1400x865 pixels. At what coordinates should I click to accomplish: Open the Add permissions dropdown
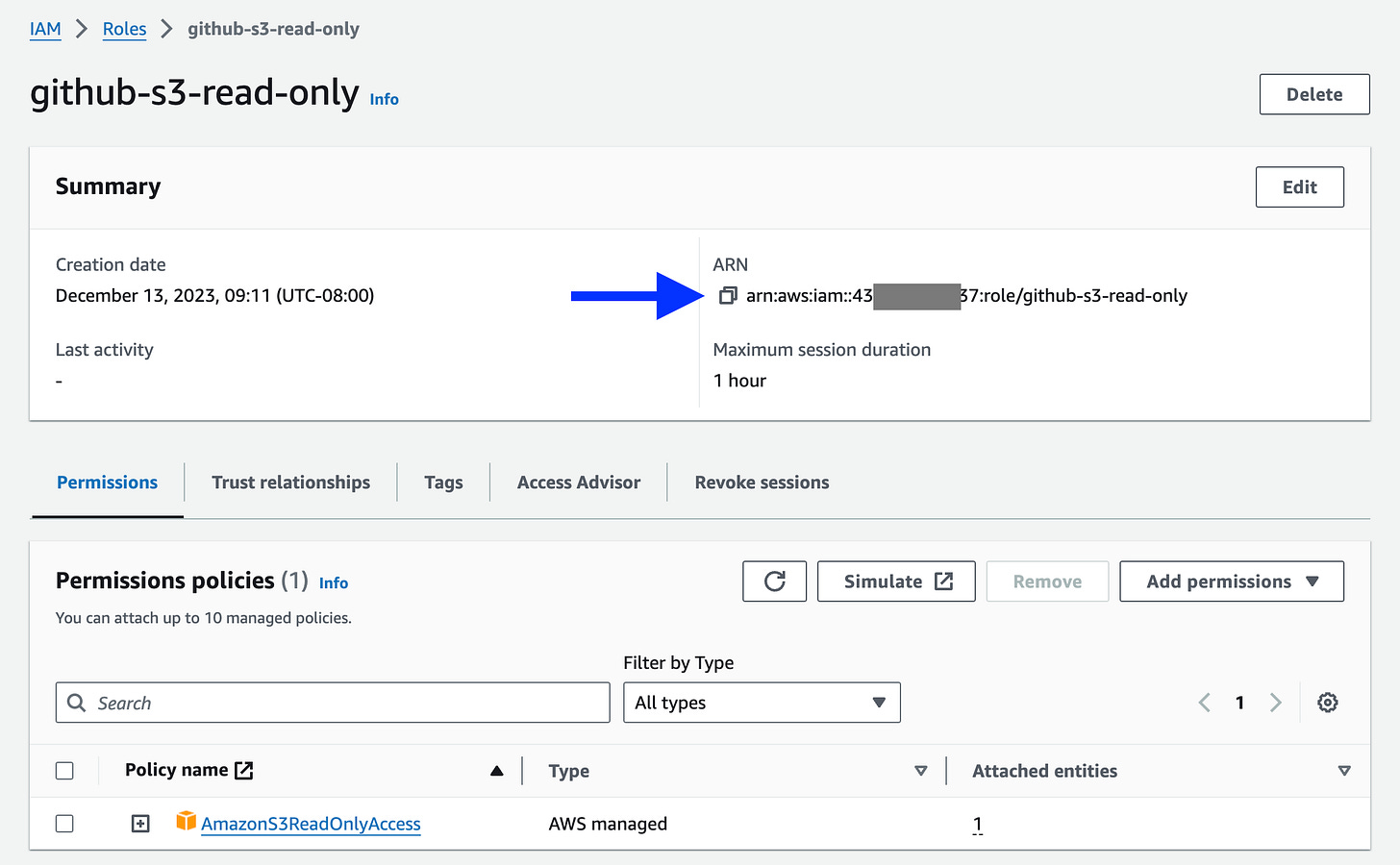coord(1232,581)
